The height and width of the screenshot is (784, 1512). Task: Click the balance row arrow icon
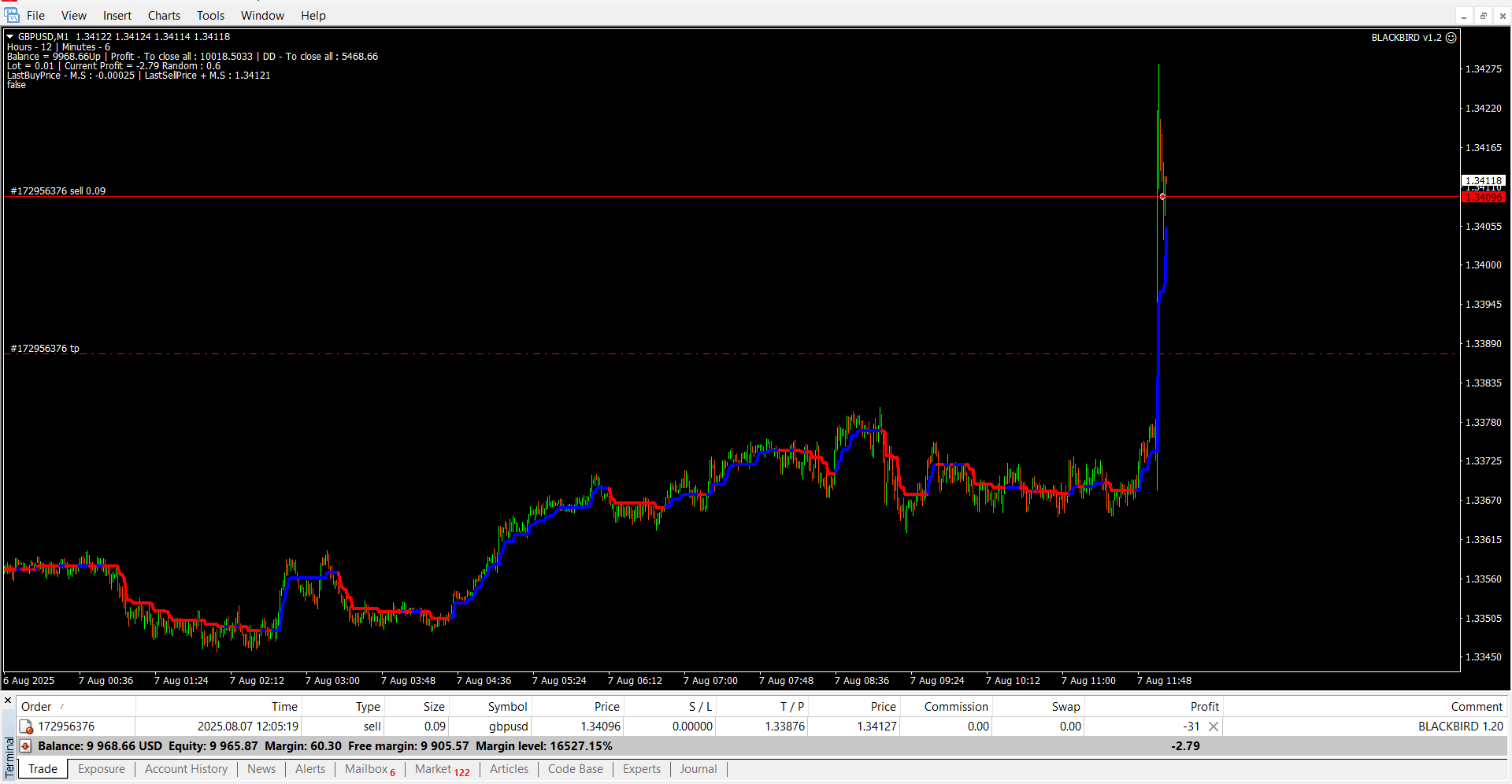pyautogui.click(x=25, y=746)
